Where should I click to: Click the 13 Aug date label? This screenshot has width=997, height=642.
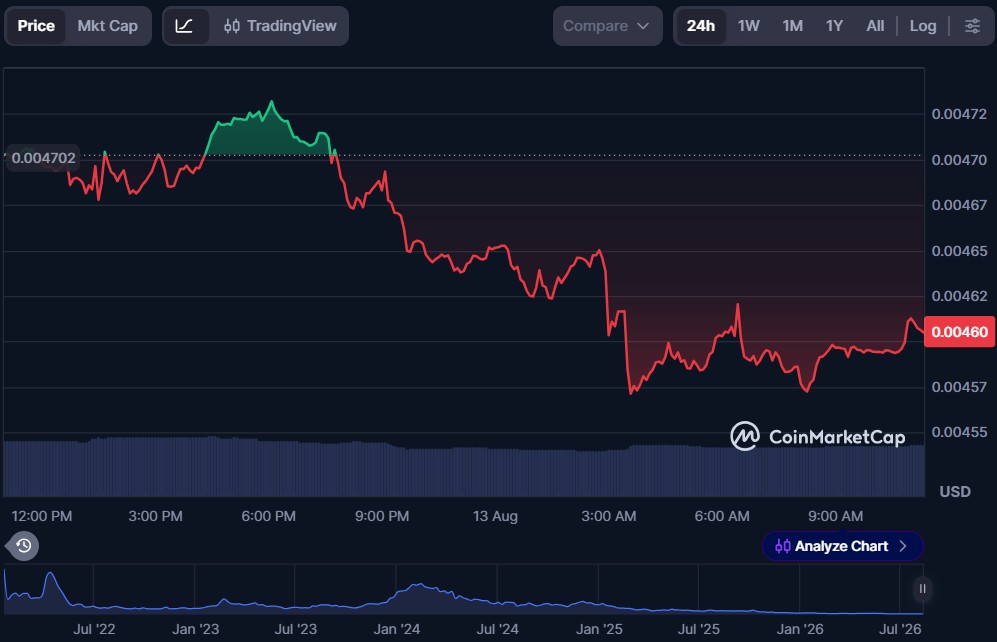point(495,516)
